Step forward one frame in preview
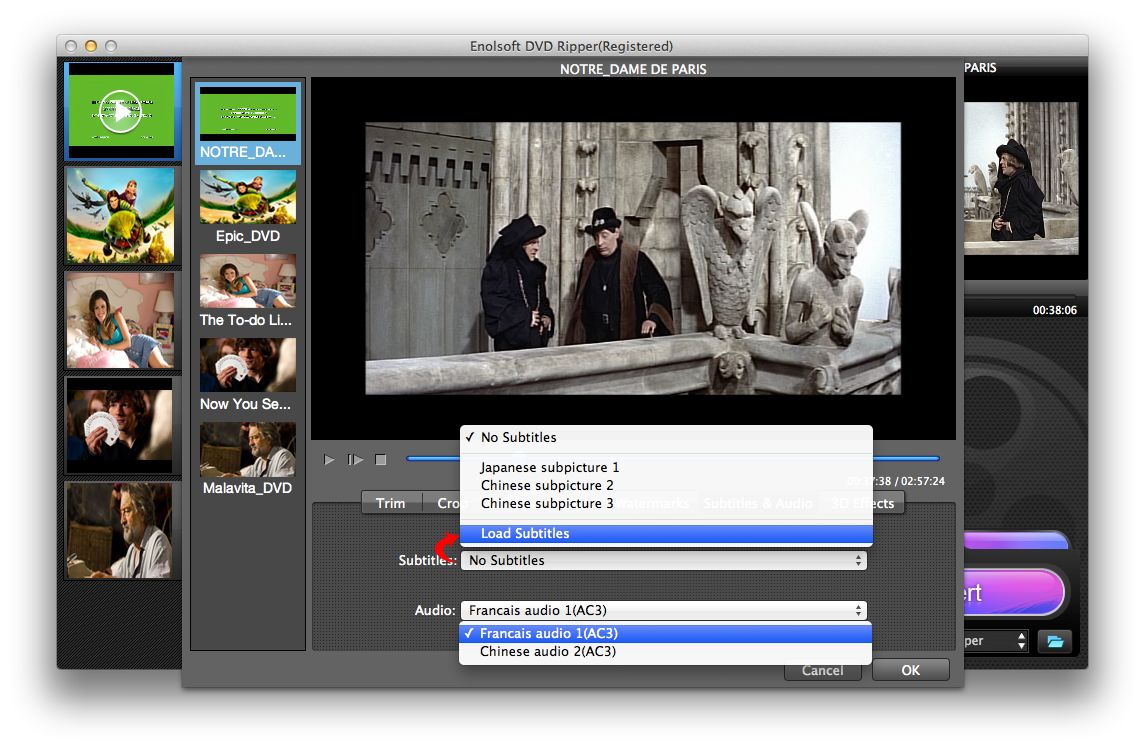The width and height of the screenshot is (1145, 748). (355, 459)
